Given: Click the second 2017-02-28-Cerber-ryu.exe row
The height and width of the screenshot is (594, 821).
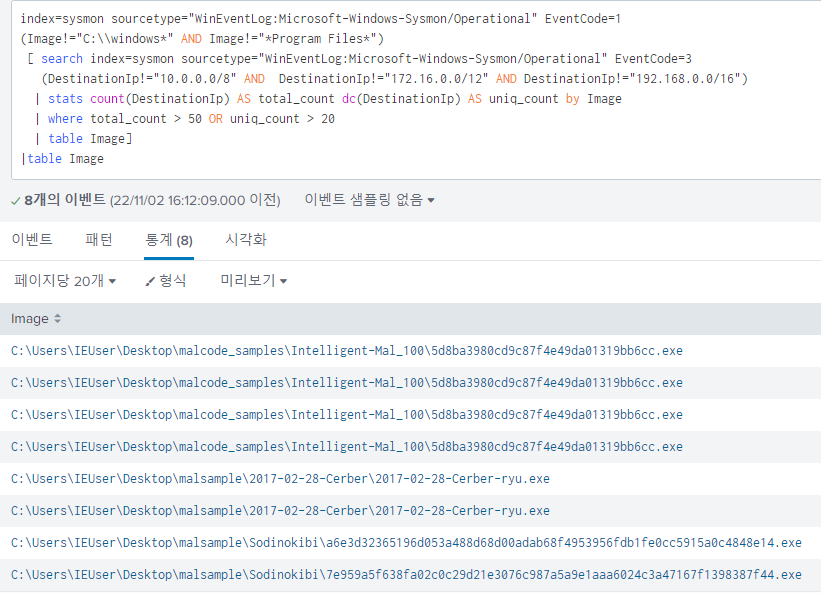Looking at the screenshot, I should tap(410, 511).
